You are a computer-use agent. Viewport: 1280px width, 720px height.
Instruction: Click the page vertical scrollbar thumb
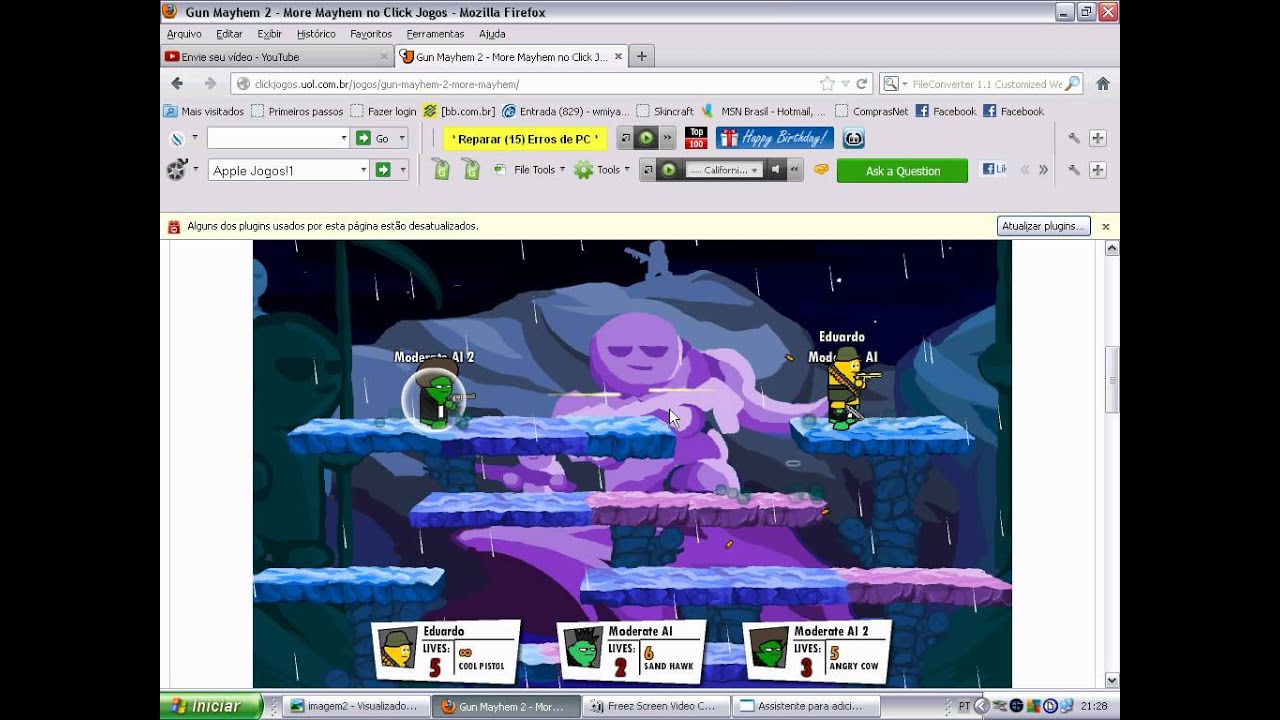1111,380
